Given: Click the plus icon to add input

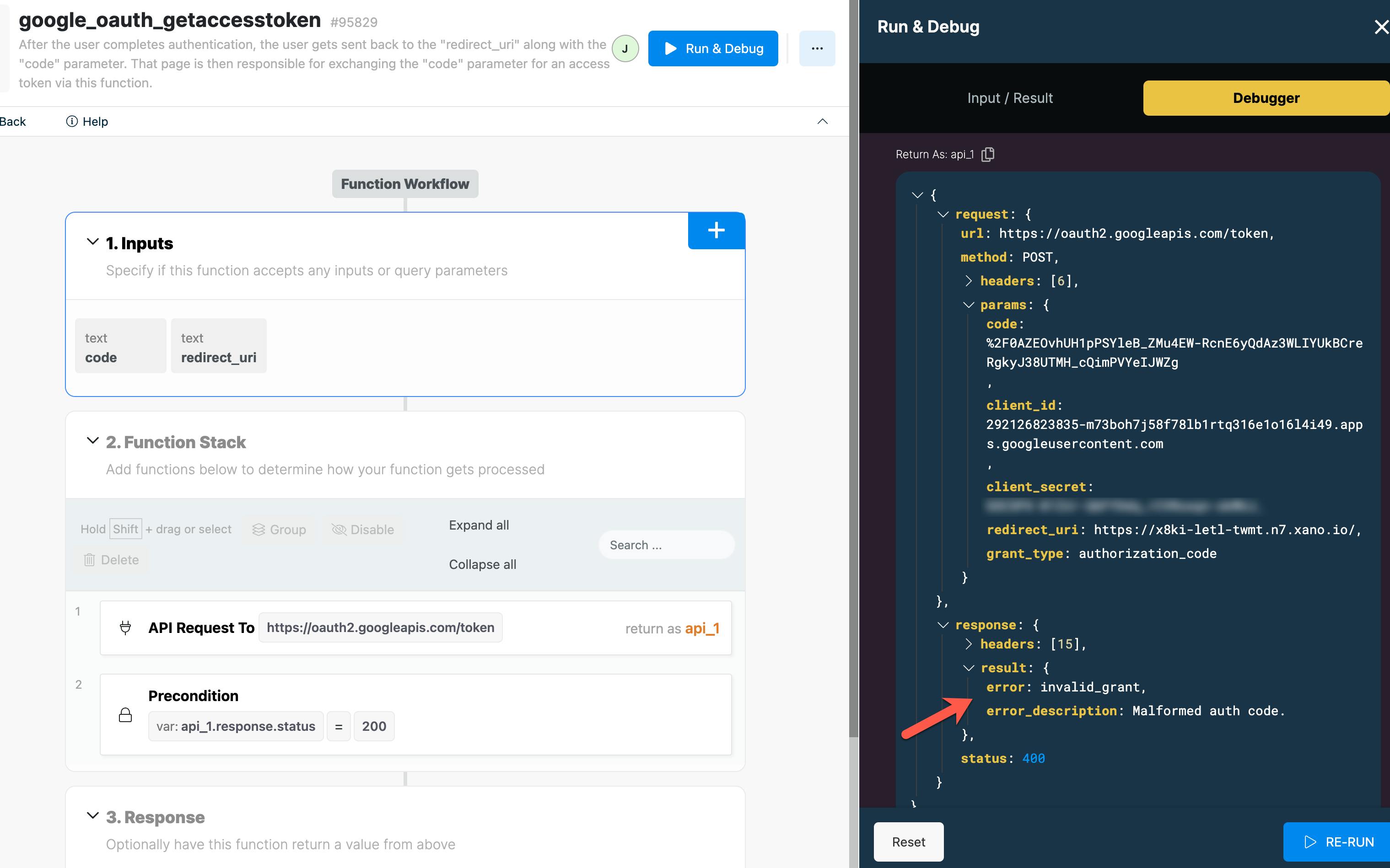Looking at the screenshot, I should pos(716,231).
